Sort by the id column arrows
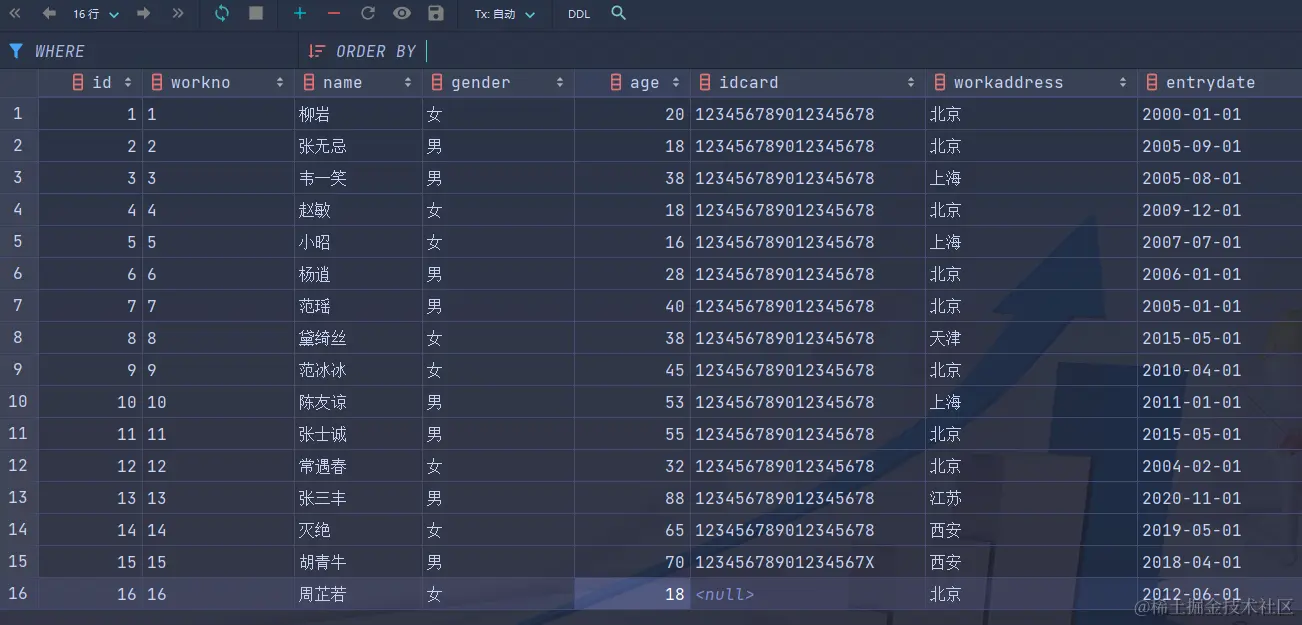Image resolution: width=1302 pixels, height=625 pixels. click(128, 83)
